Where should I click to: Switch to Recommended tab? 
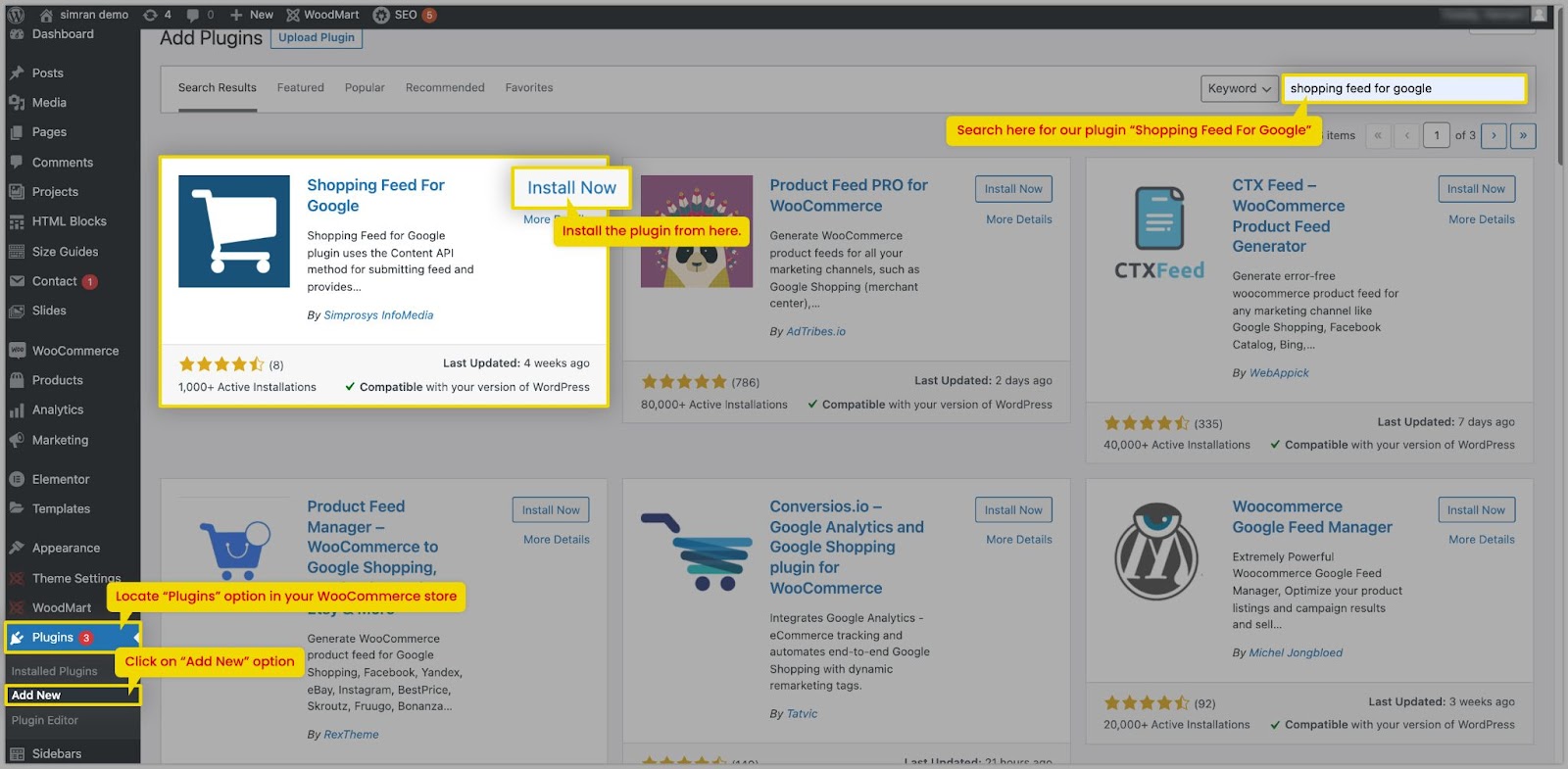pyautogui.click(x=445, y=87)
